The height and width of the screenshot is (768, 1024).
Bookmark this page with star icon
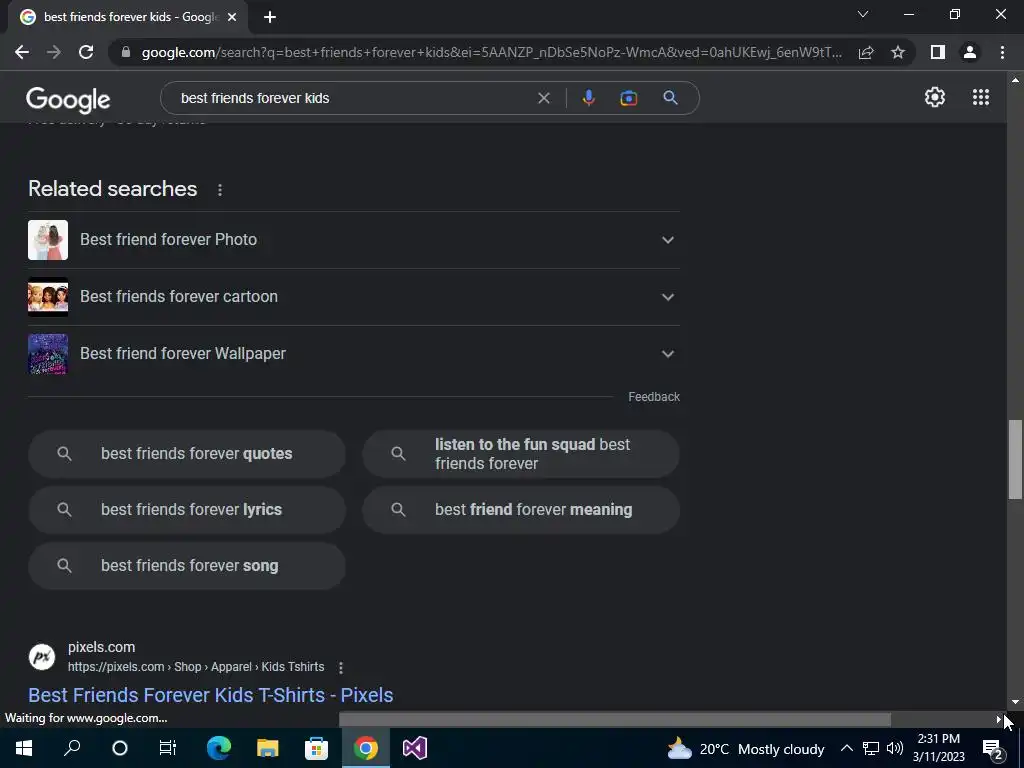pos(898,52)
